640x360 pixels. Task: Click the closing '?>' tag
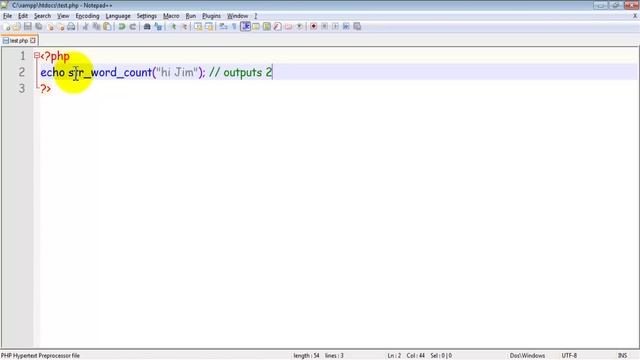pos(46,89)
